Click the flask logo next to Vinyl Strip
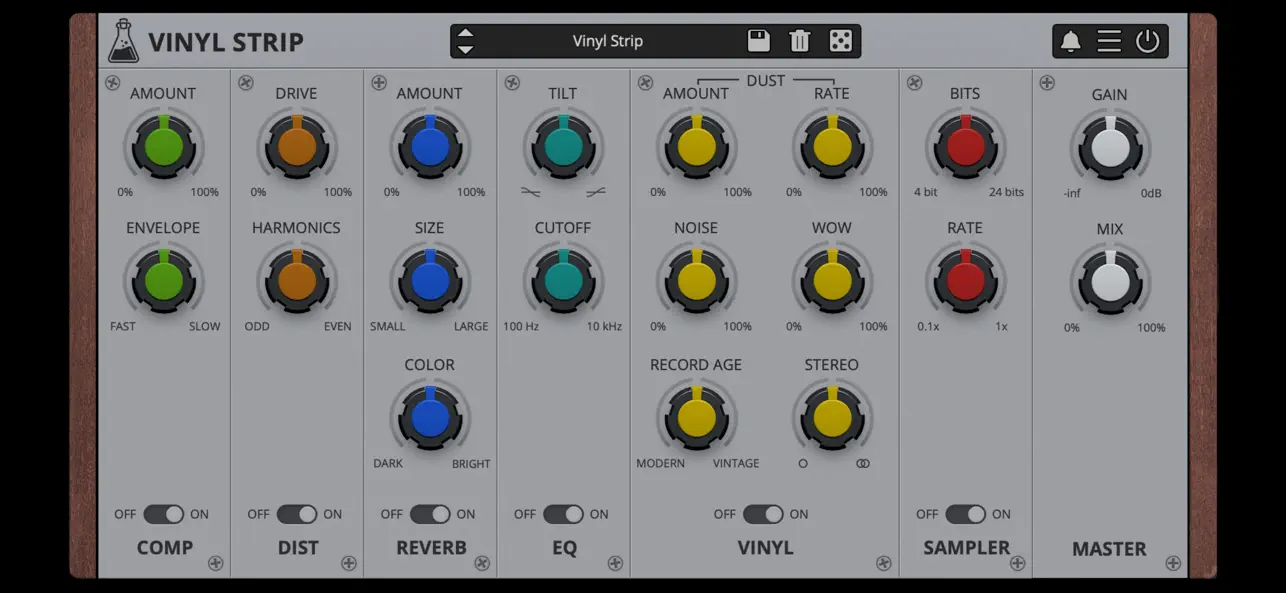 pyautogui.click(x=122, y=40)
